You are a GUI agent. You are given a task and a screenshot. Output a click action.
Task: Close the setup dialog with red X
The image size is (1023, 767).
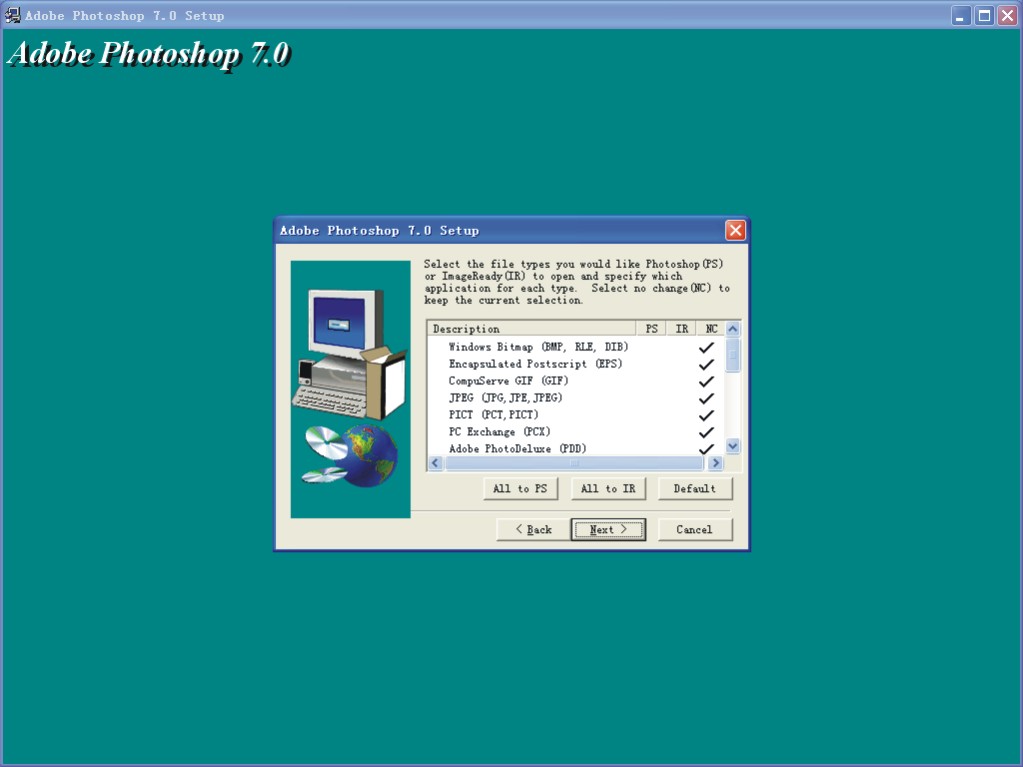coord(735,230)
